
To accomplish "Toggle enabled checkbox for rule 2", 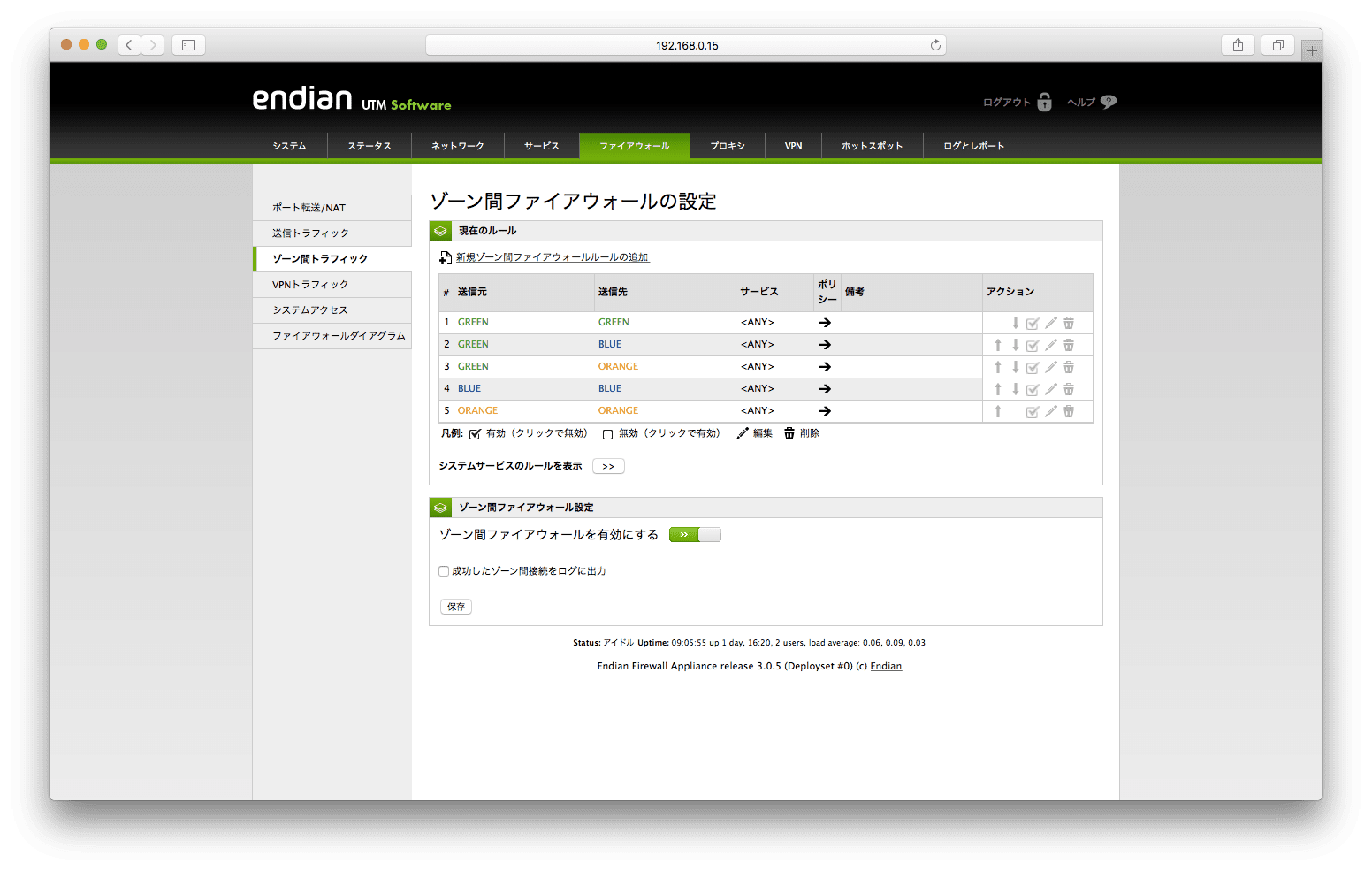I will [x=1033, y=346].
